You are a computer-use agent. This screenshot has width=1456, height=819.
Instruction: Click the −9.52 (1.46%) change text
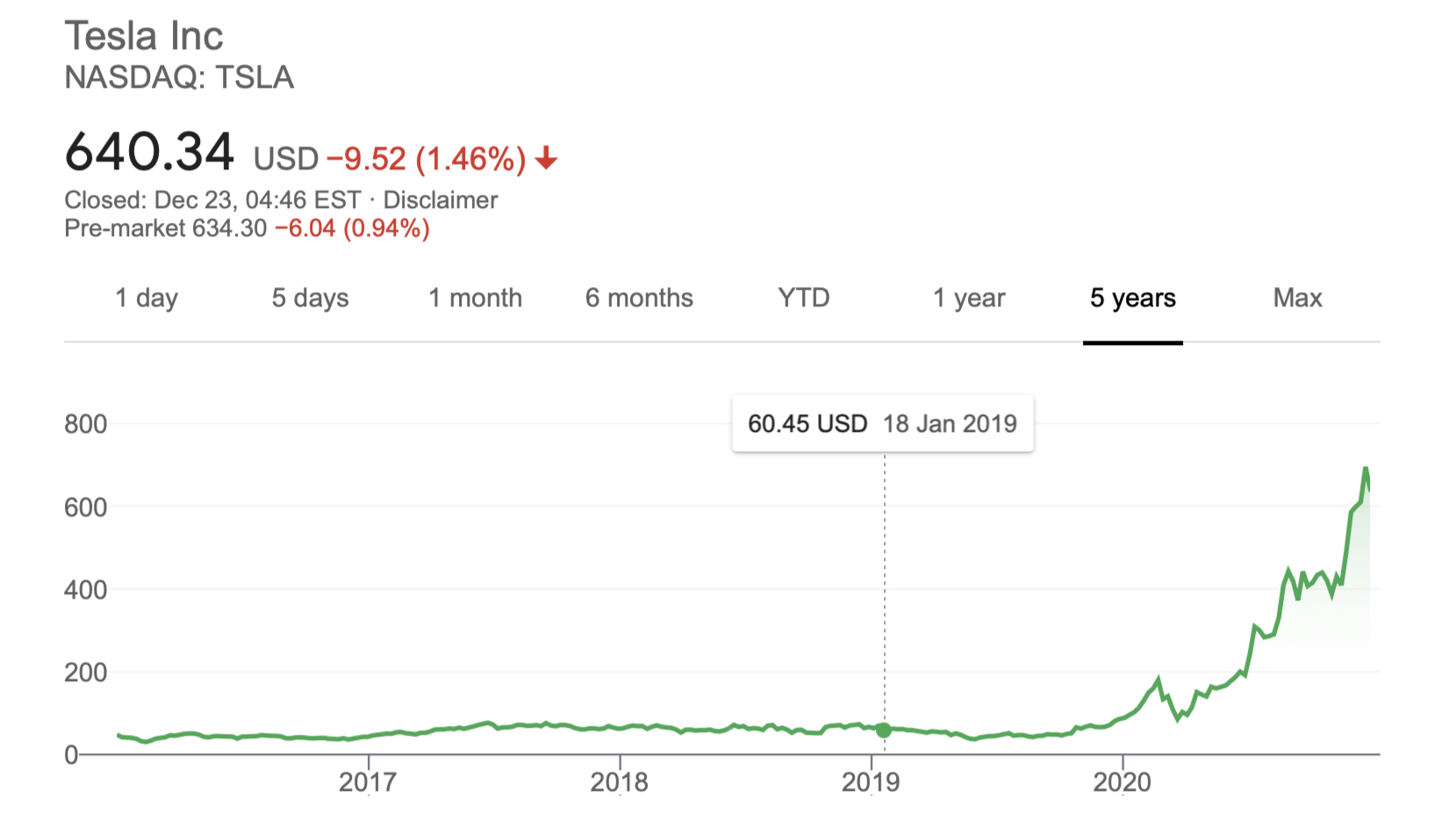point(427,159)
